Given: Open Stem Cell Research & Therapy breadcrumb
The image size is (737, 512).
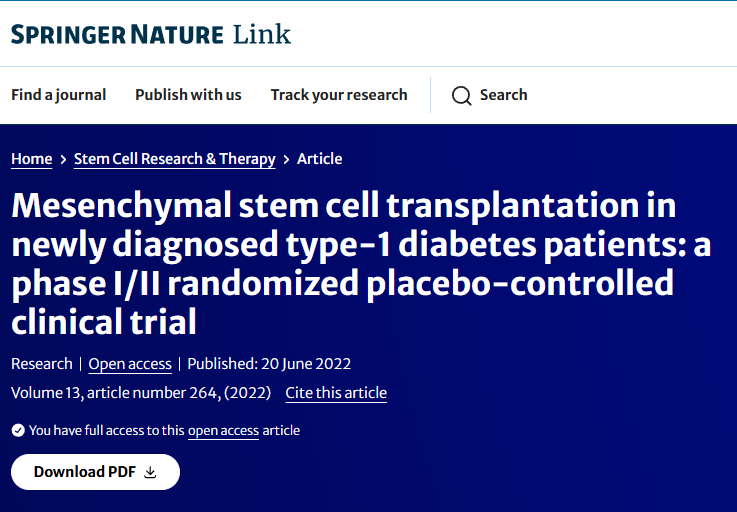Looking at the screenshot, I should [x=175, y=159].
